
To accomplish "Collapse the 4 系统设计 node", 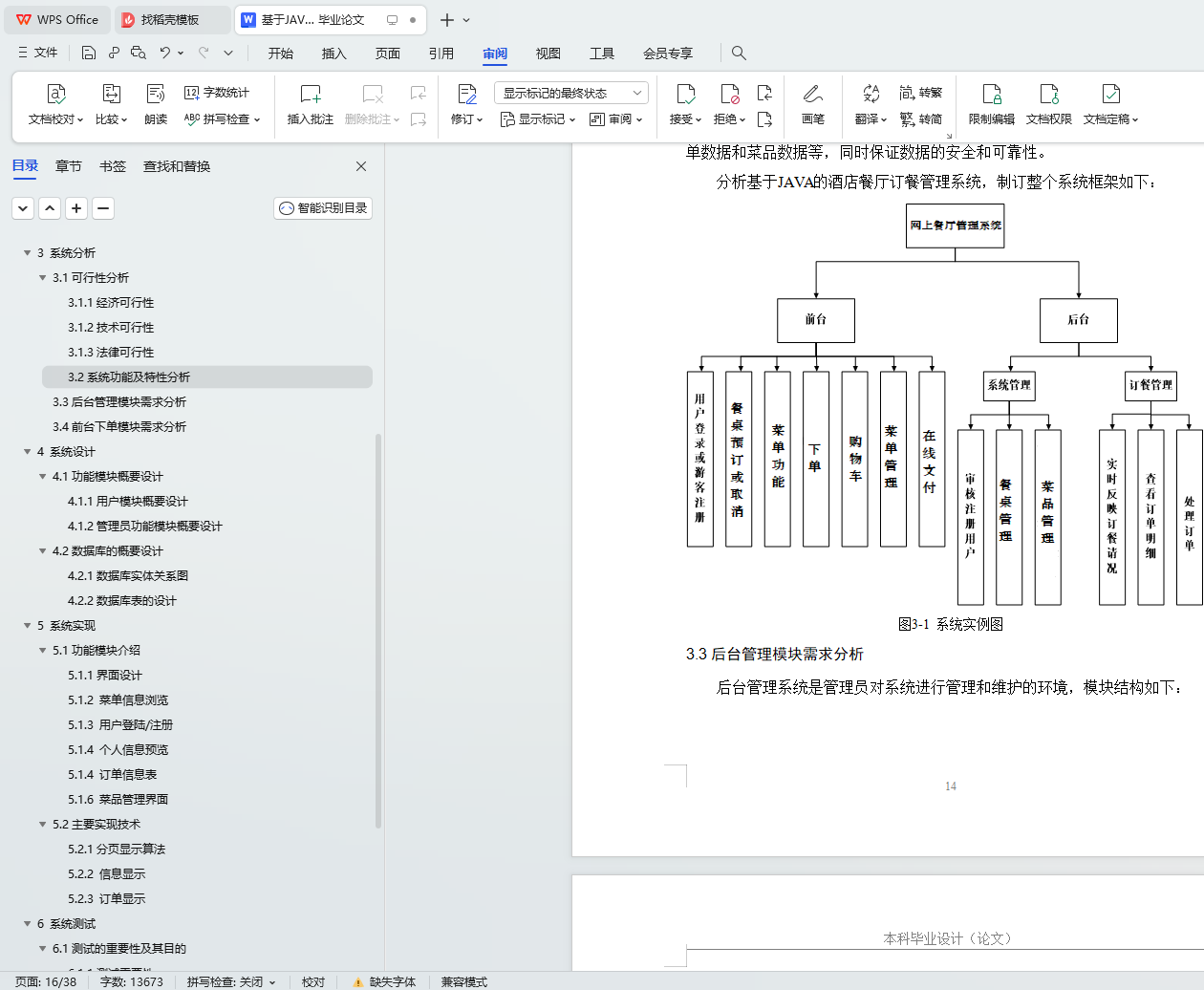I will 28,452.
